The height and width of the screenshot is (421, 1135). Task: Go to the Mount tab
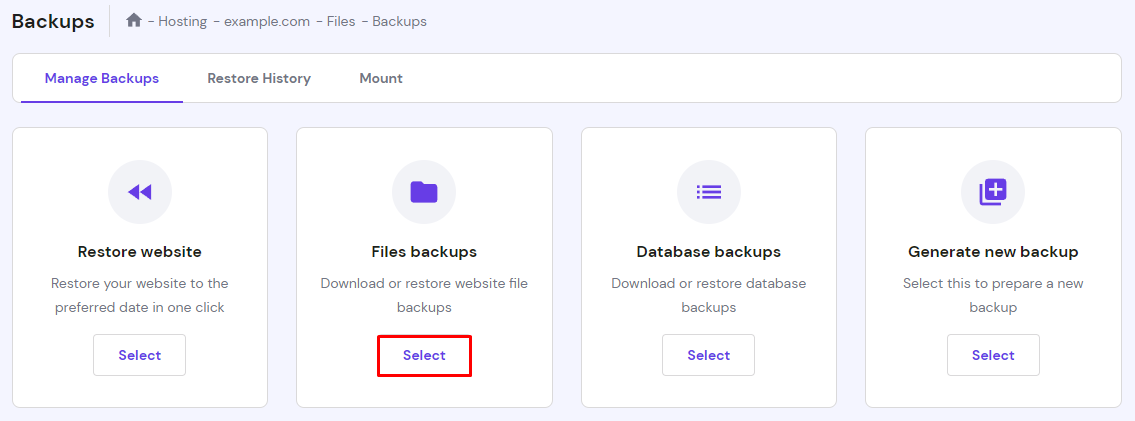pos(381,78)
